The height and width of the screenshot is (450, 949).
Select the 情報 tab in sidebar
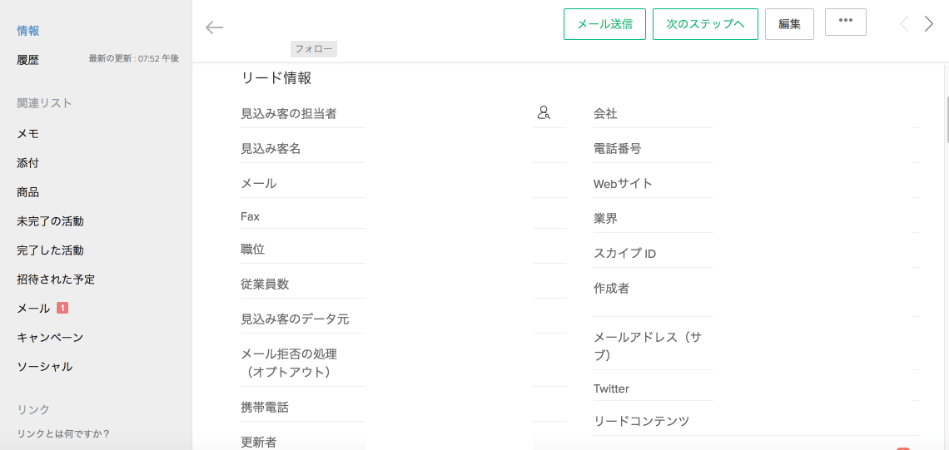tap(28, 31)
